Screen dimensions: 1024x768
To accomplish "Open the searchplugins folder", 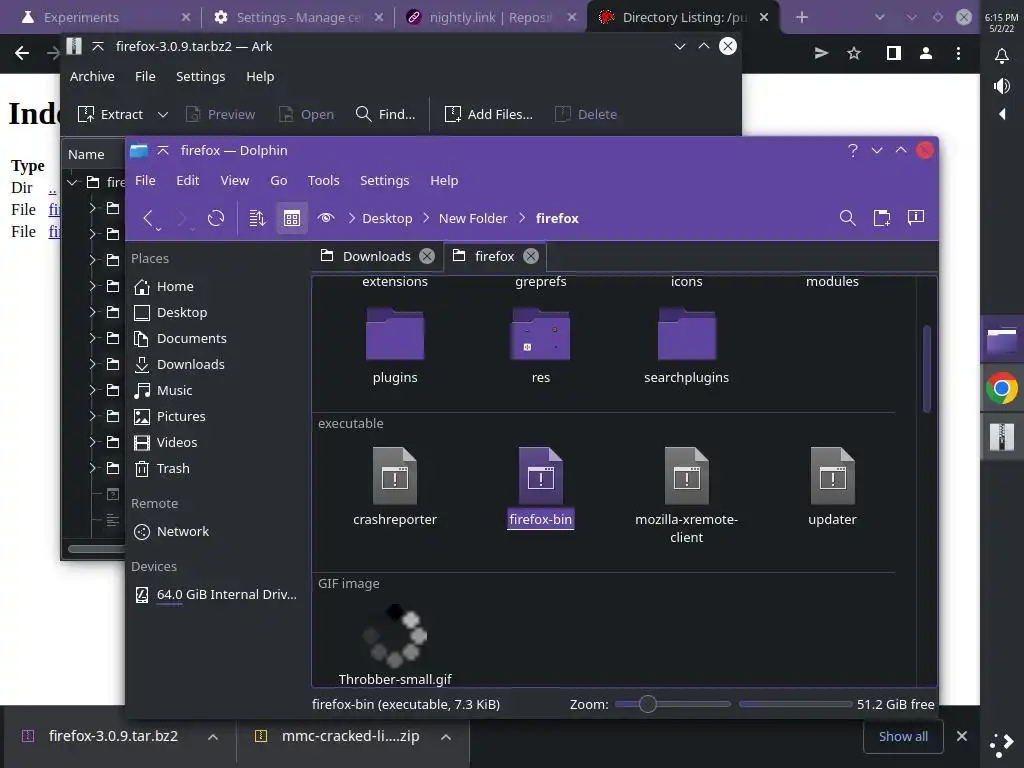I will (686, 346).
